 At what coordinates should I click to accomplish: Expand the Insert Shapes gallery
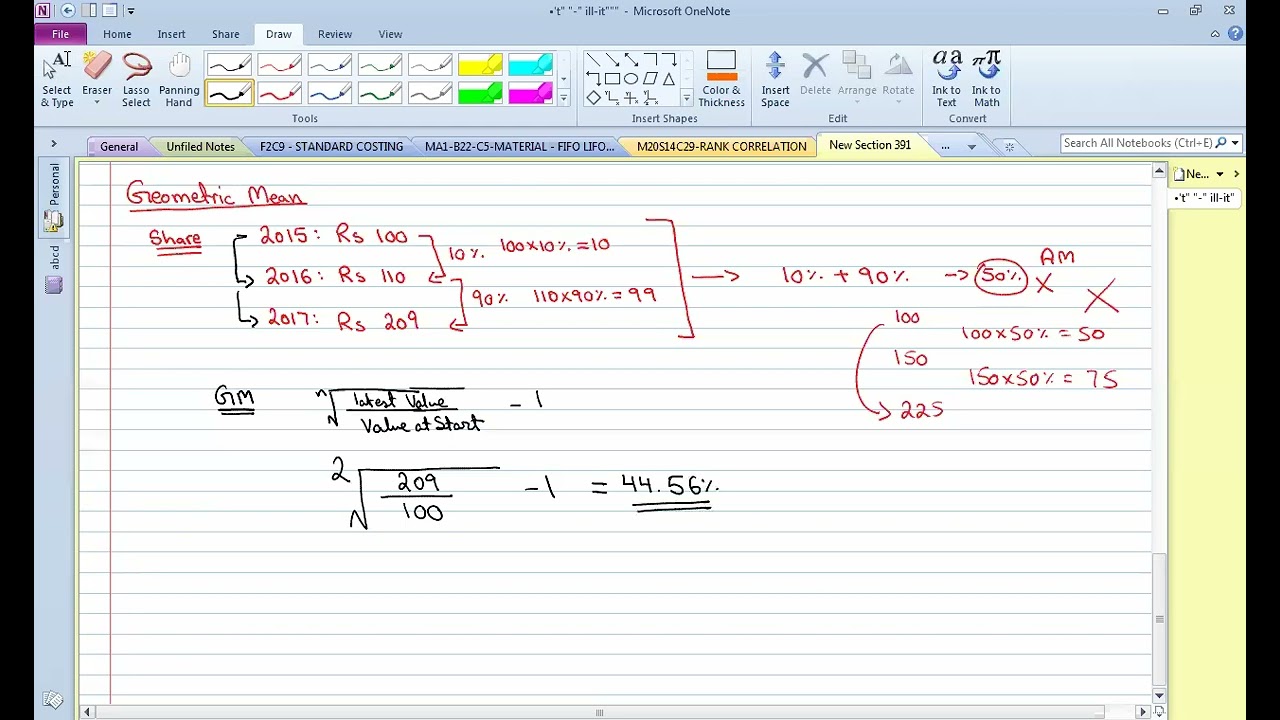pos(687,98)
